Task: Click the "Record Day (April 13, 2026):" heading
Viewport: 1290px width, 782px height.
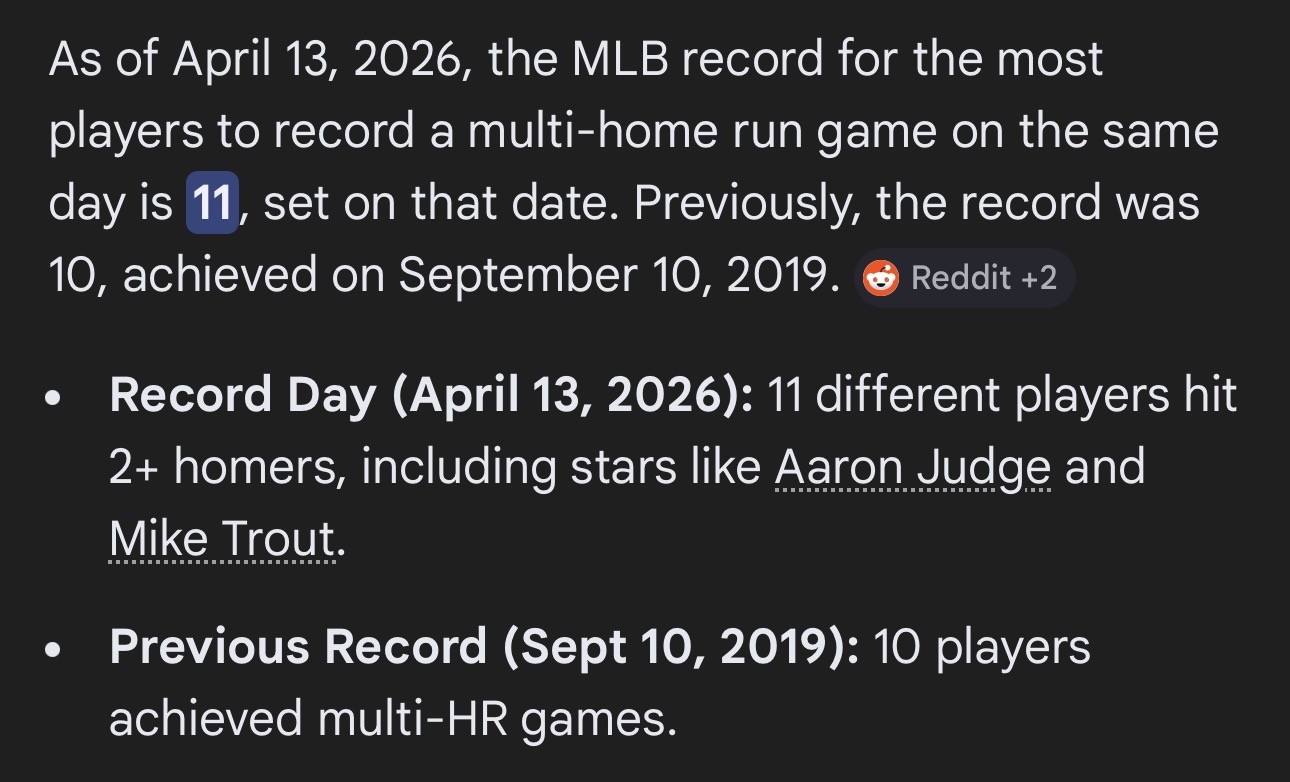Action: (431, 396)
